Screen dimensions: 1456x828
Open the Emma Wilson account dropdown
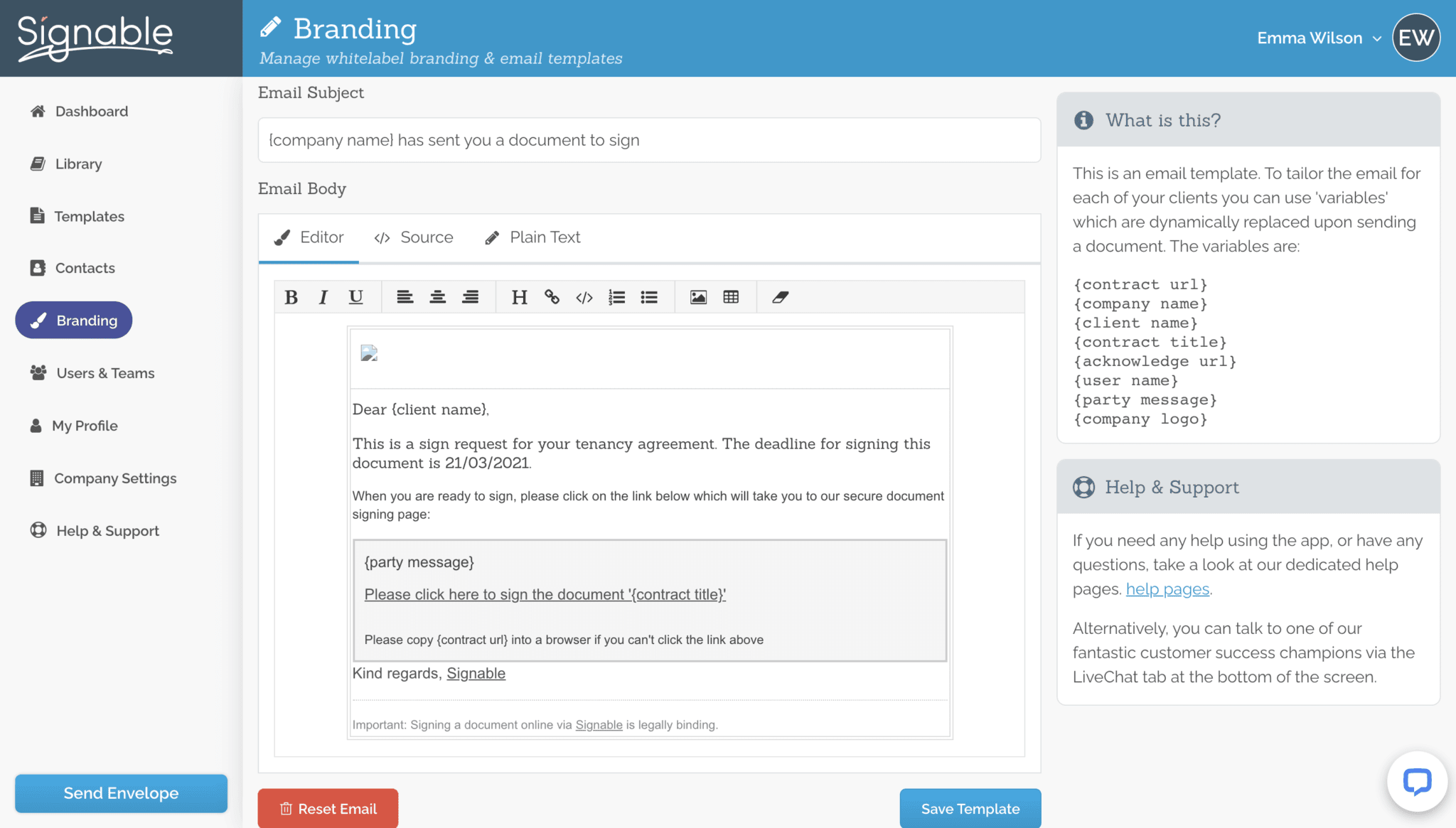click(1319, 38)
